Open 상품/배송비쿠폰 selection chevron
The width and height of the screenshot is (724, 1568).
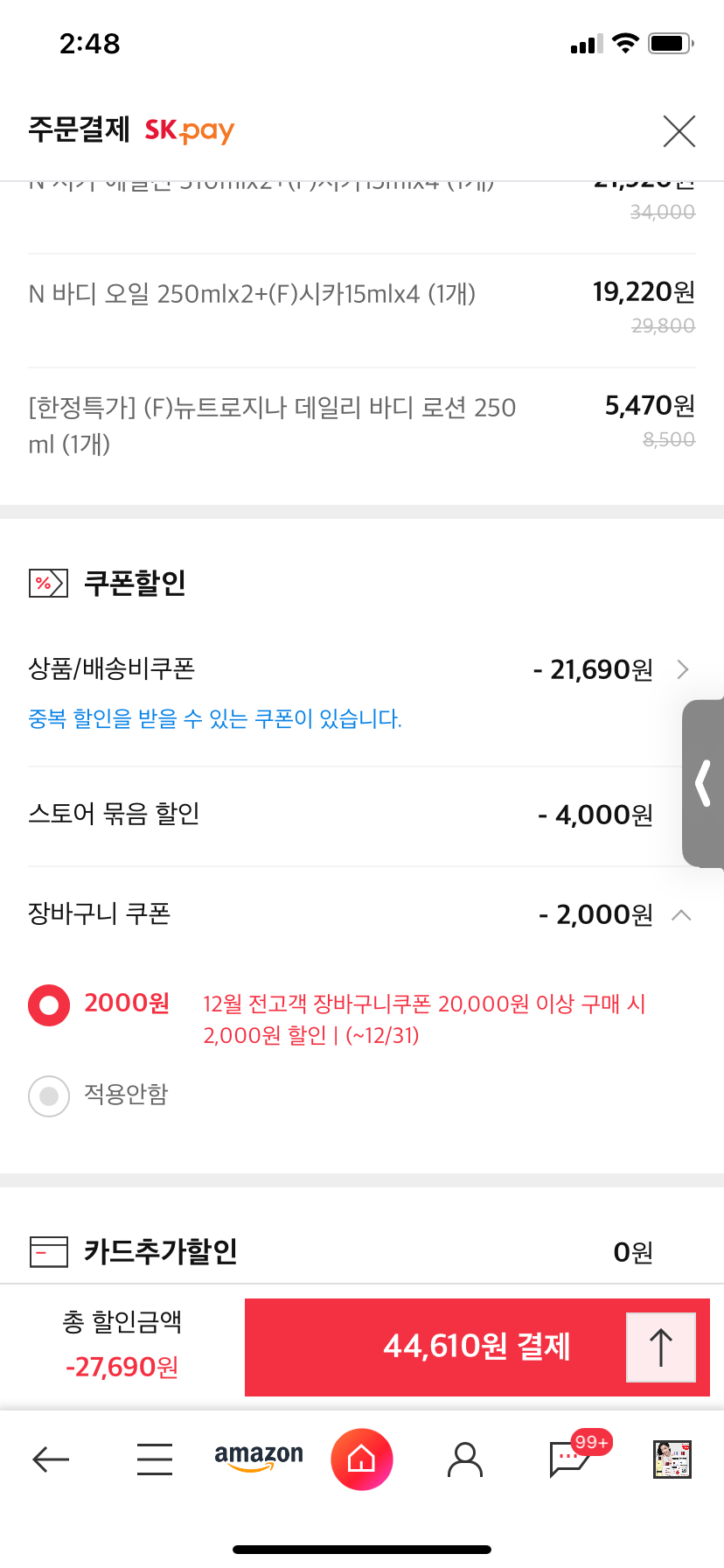[x=683, y=669]
